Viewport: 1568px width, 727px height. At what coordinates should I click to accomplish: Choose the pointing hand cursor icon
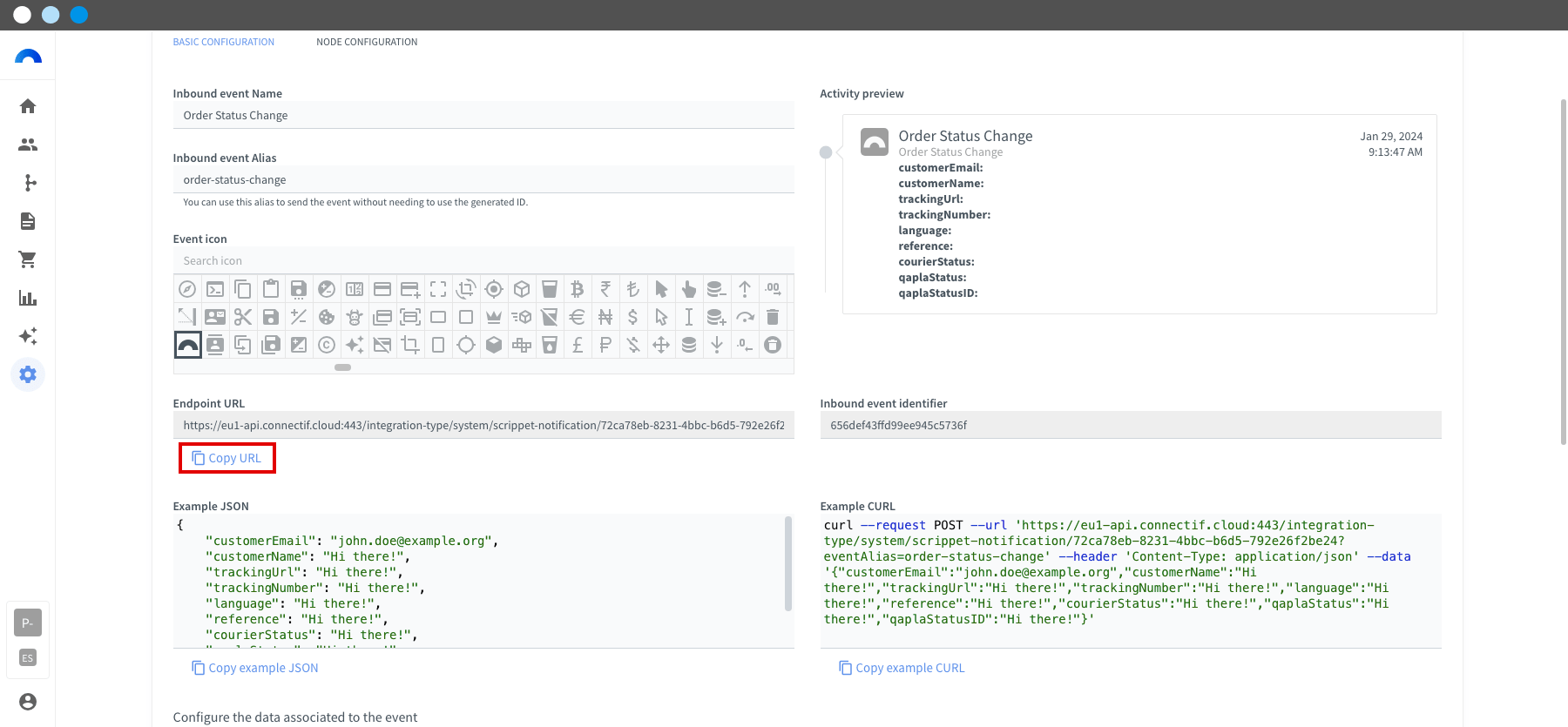pos(689,289)
